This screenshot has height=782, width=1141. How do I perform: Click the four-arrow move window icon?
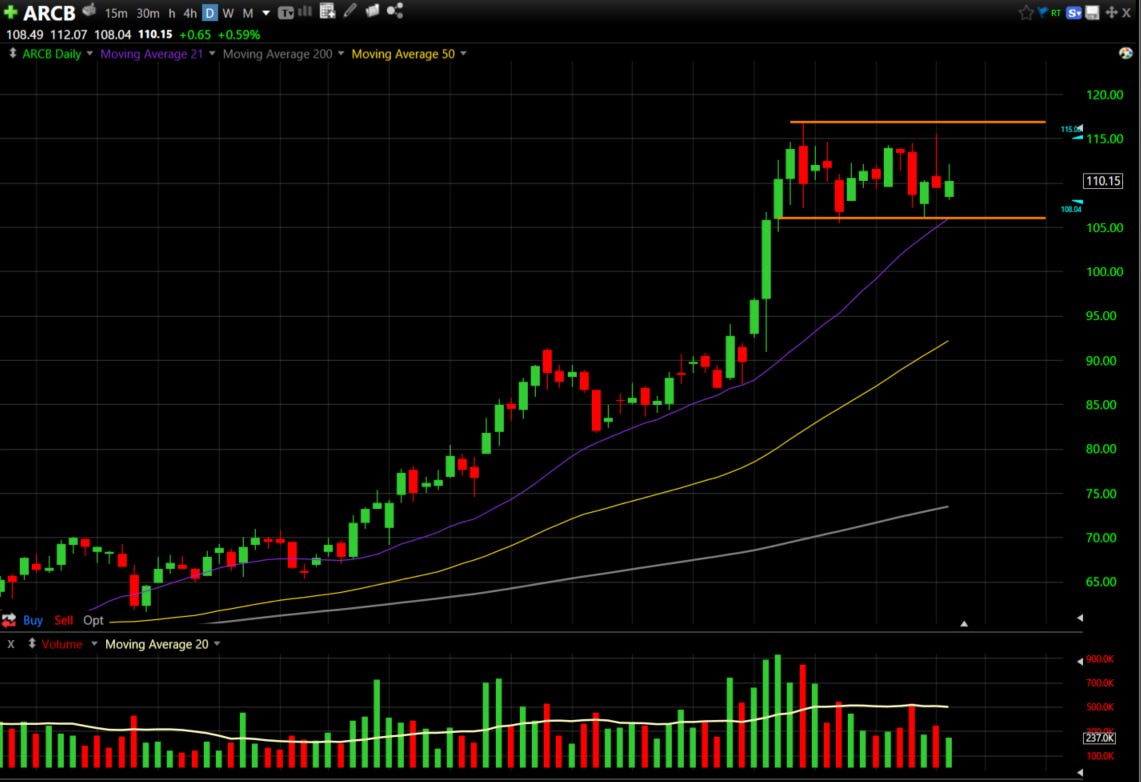point(1111,12)
